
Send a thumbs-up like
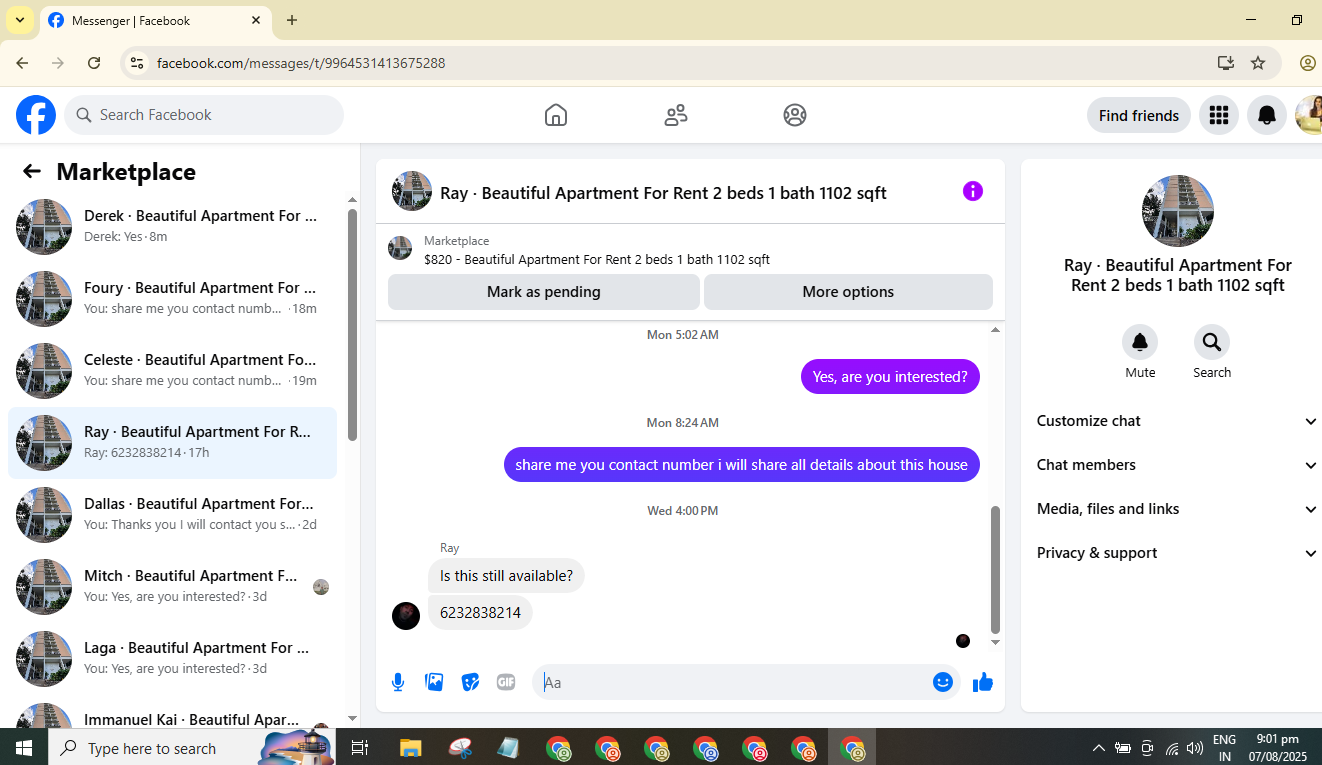983,682
